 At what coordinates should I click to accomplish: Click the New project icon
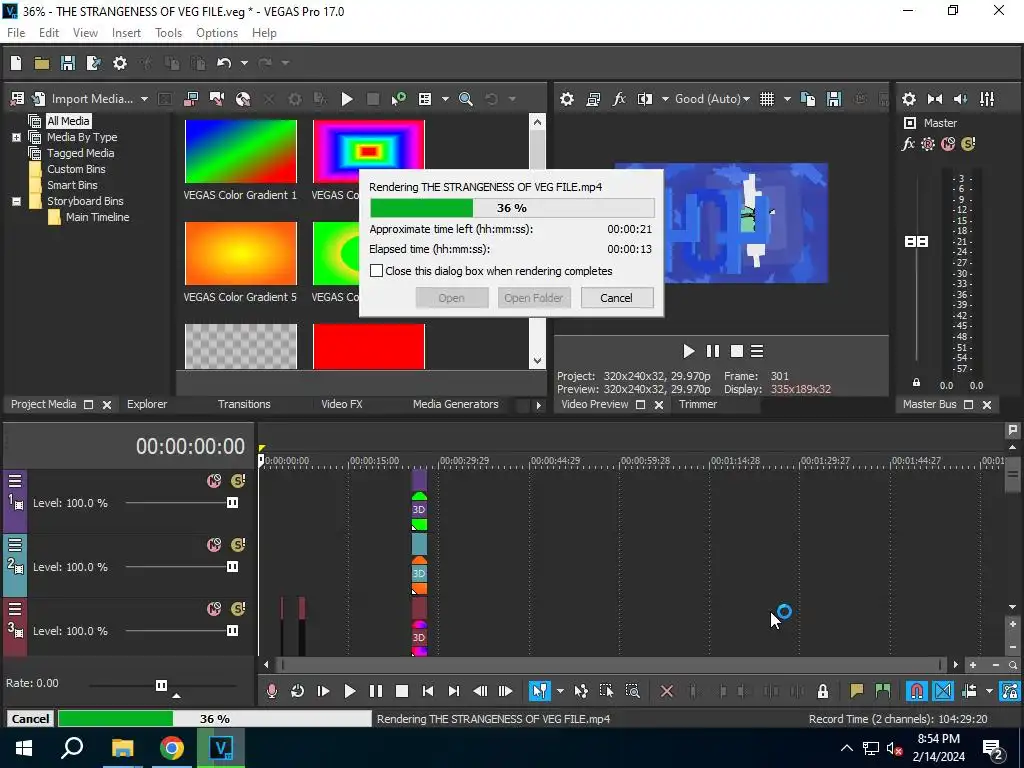point(16,63)
